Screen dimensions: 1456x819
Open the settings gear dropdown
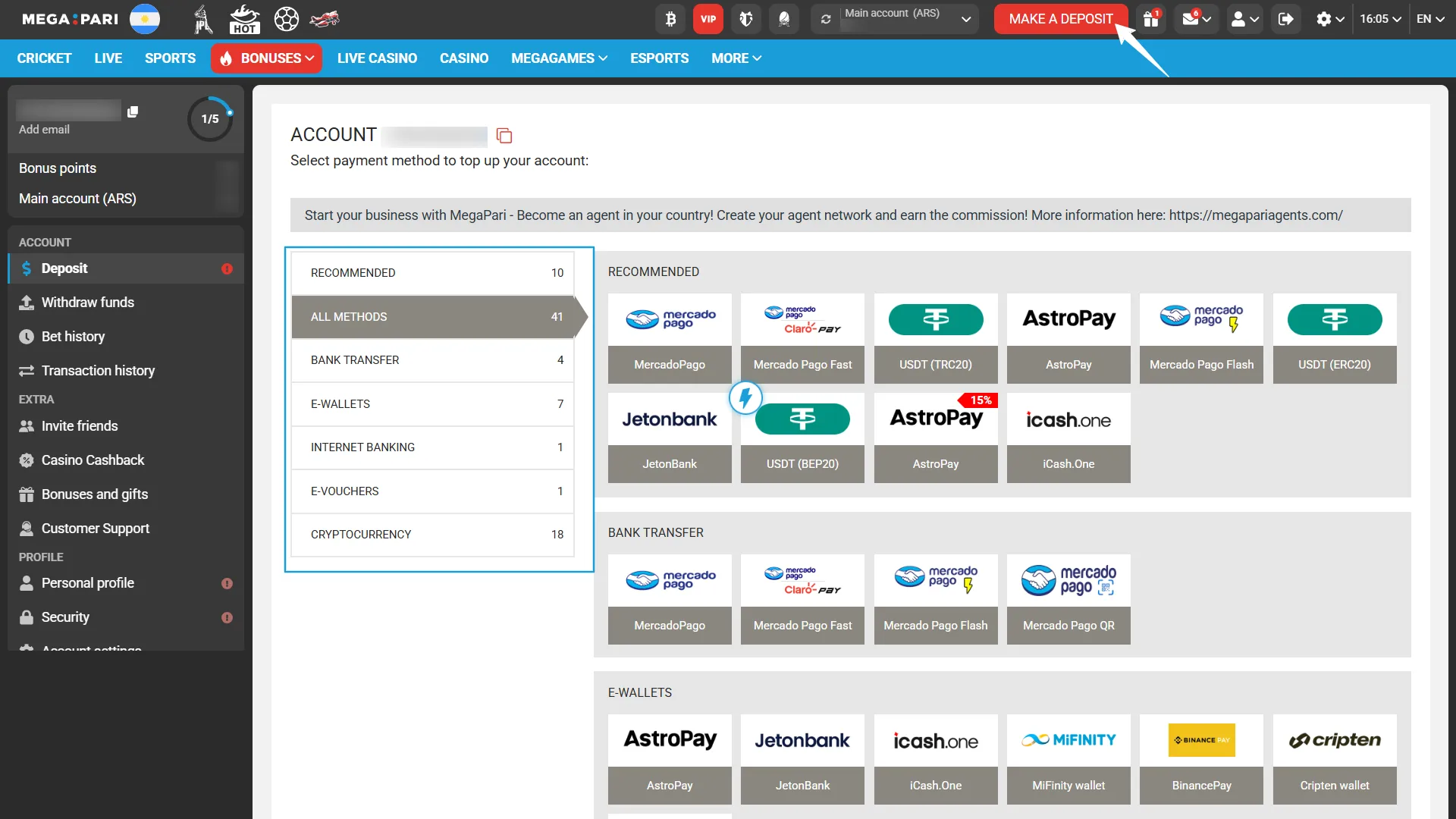coord(1330,19)
